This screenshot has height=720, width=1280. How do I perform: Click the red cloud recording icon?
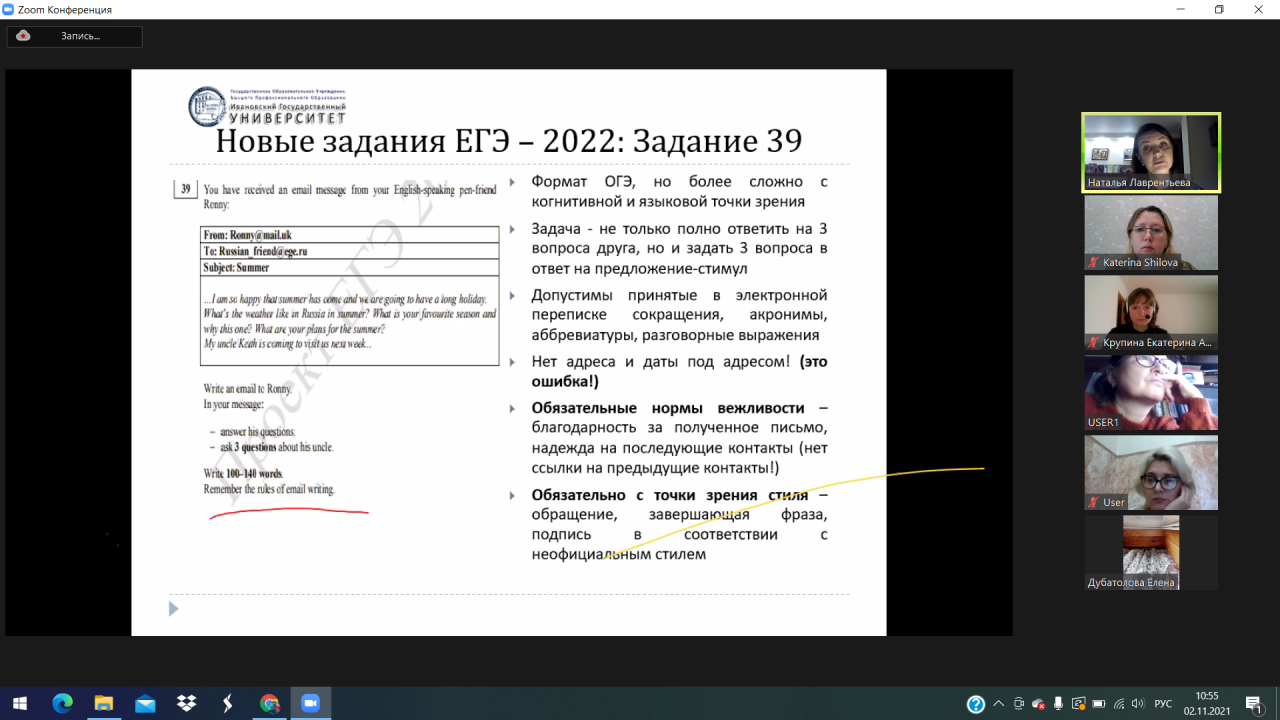[x=23, y=36]
